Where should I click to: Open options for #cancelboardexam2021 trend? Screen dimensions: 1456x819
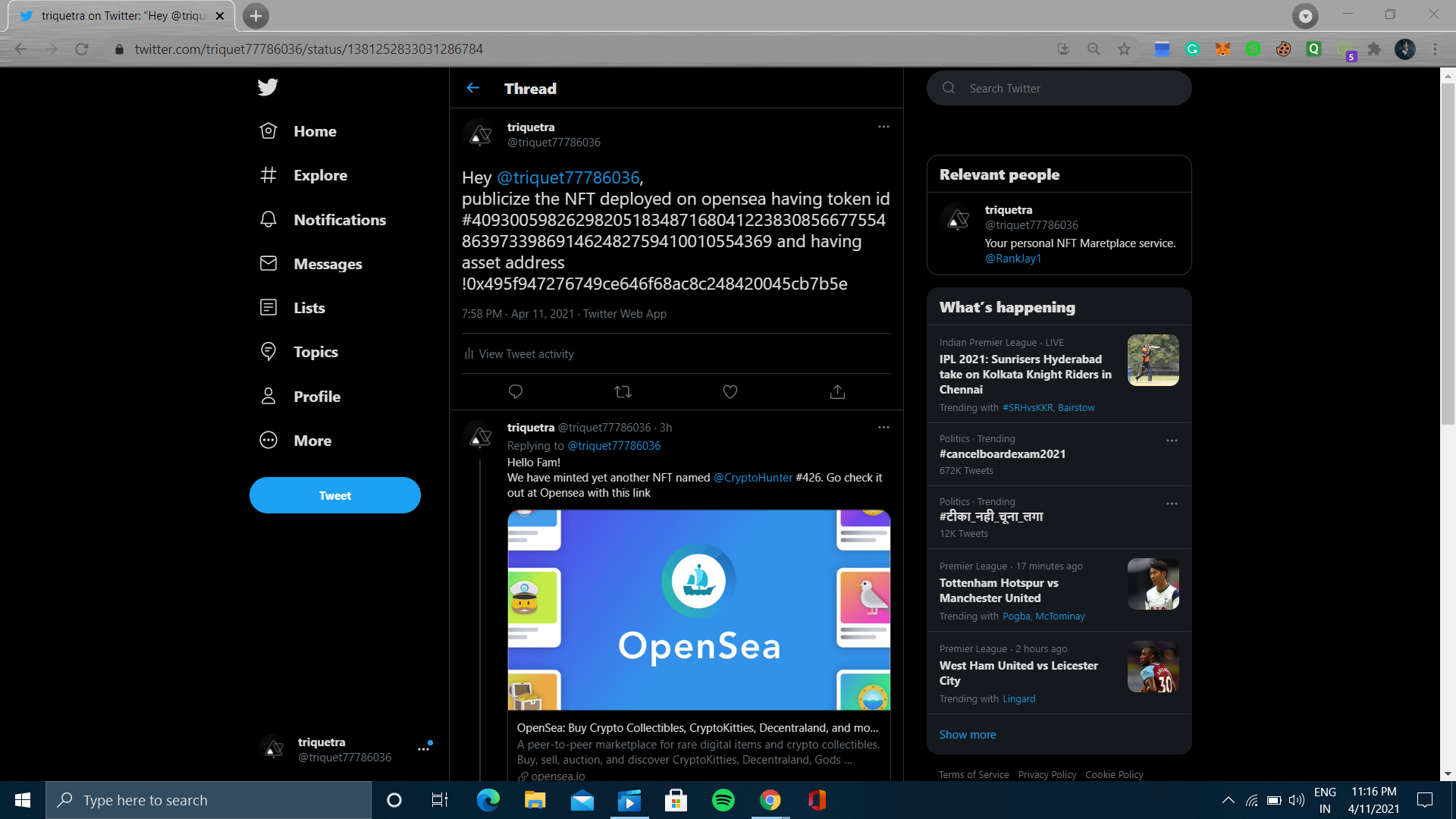(1172, 441)
